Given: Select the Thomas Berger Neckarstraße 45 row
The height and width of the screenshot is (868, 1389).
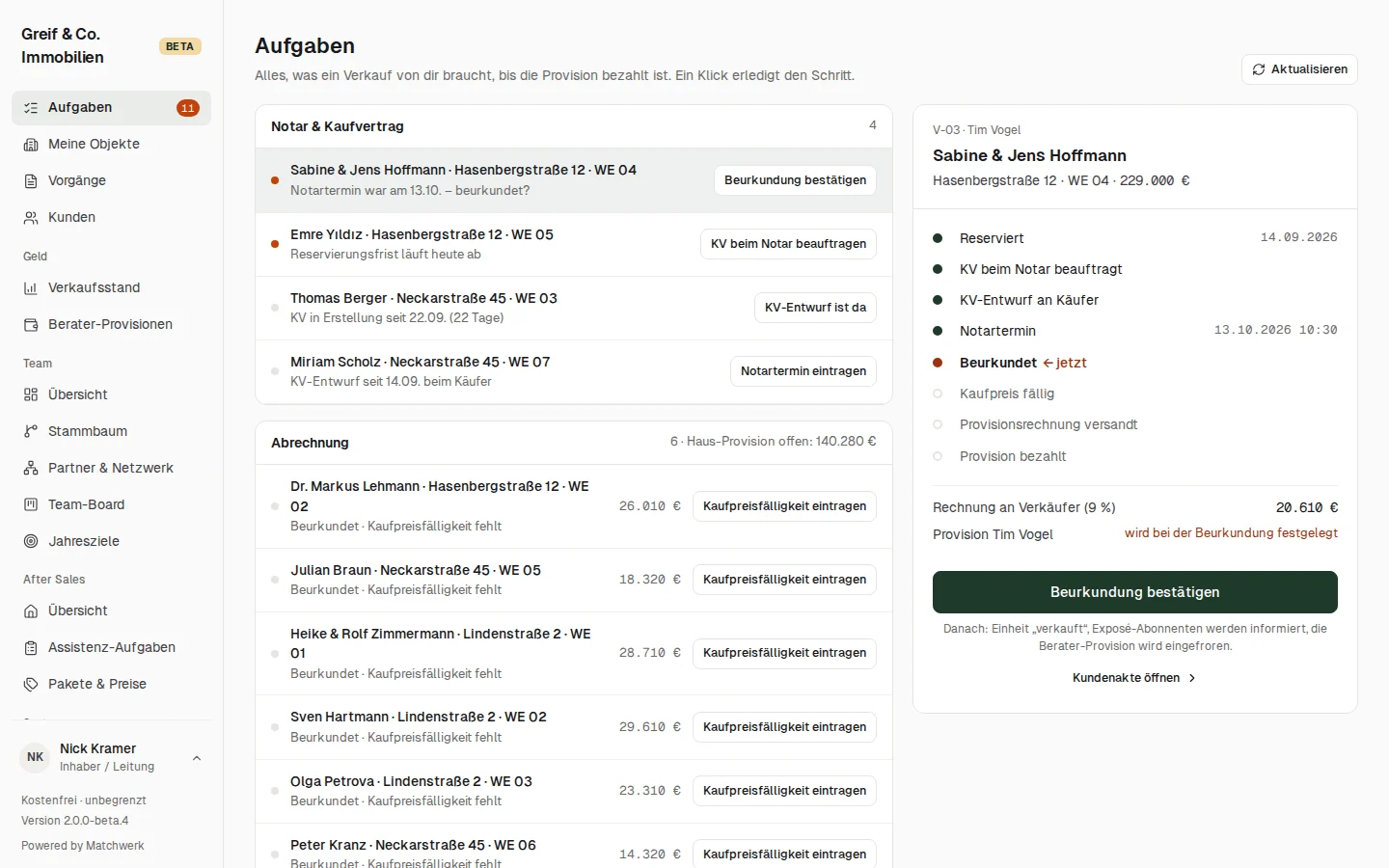Looking at the screenshot, I should 574,309.
